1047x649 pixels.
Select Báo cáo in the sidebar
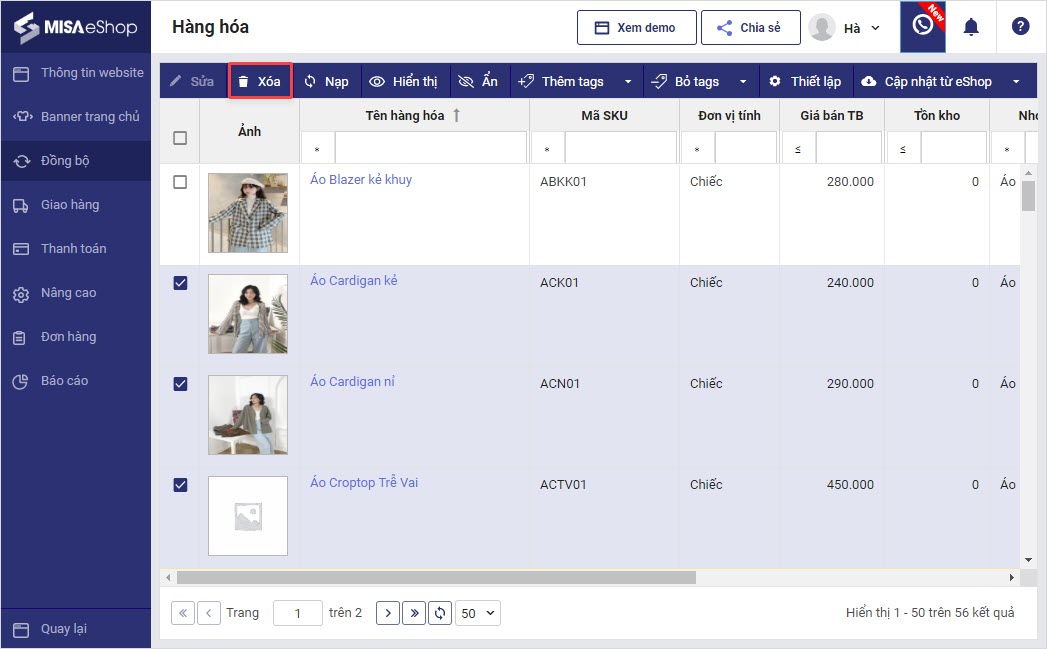tap(64, 381)
